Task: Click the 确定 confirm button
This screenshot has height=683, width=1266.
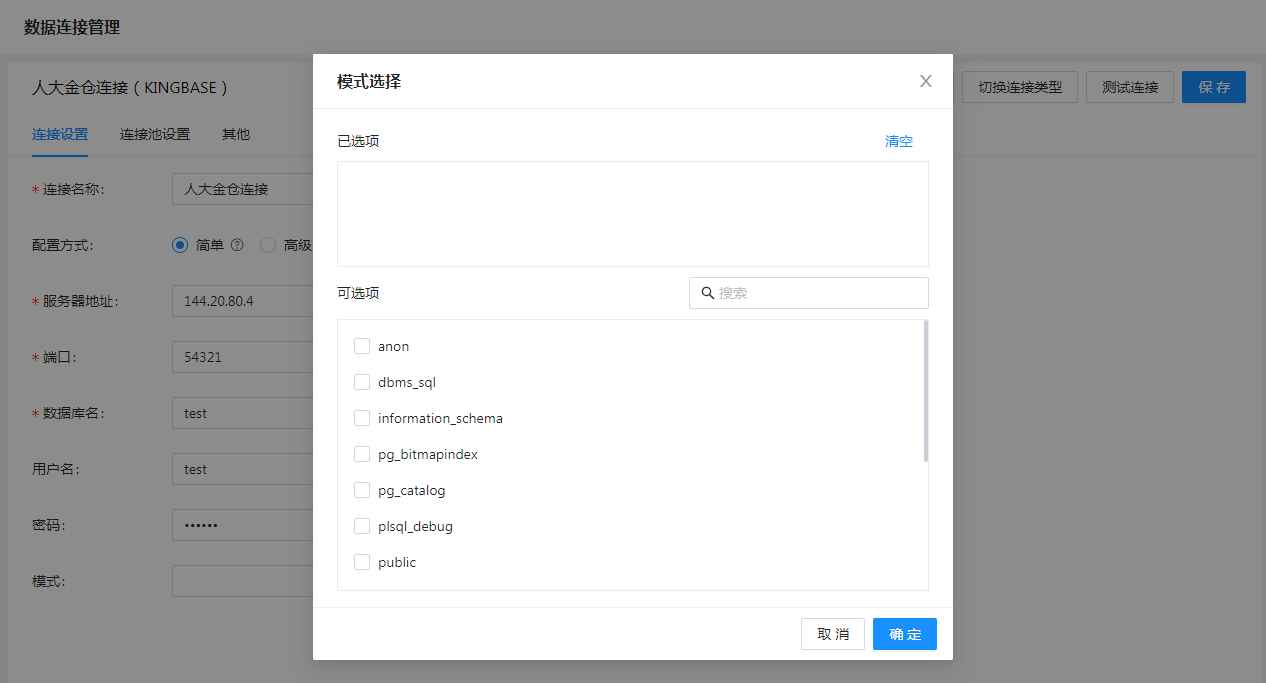Action: (x=904, y=634)
